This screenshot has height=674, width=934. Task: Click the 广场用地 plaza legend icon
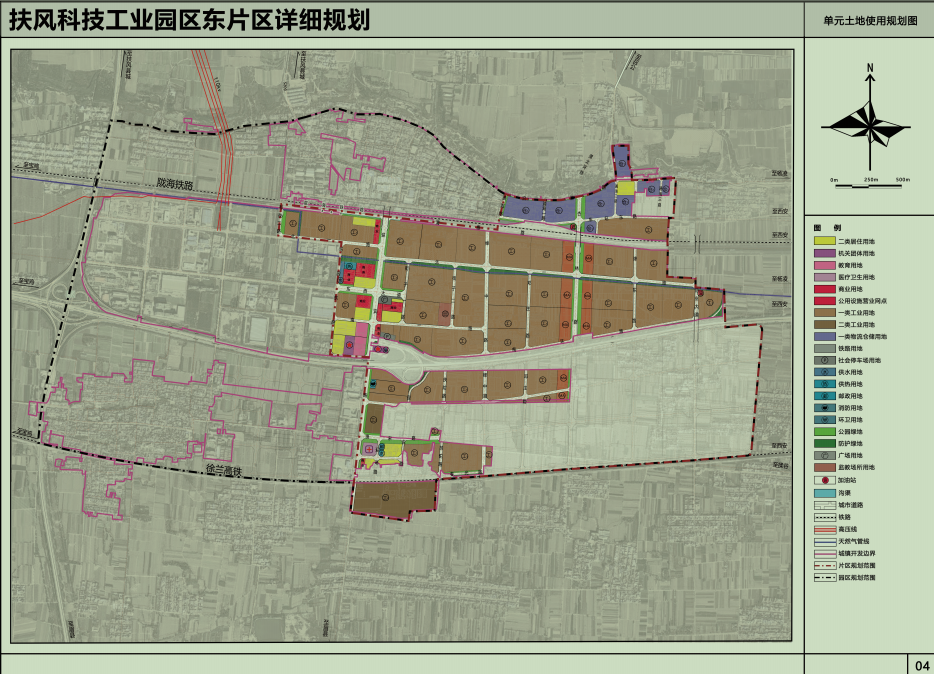[823, 456]
